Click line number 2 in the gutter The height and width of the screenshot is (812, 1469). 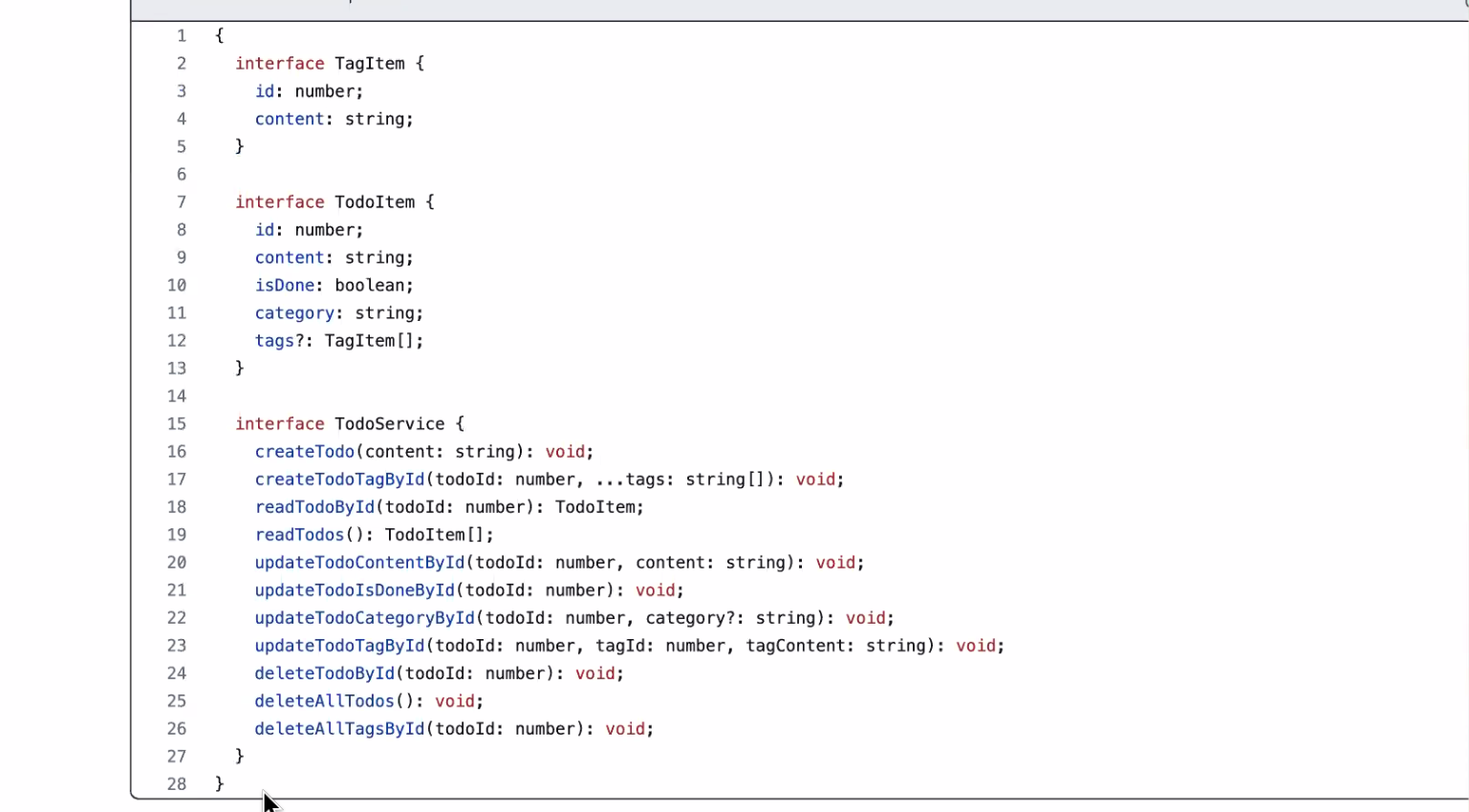coord(182,64)
